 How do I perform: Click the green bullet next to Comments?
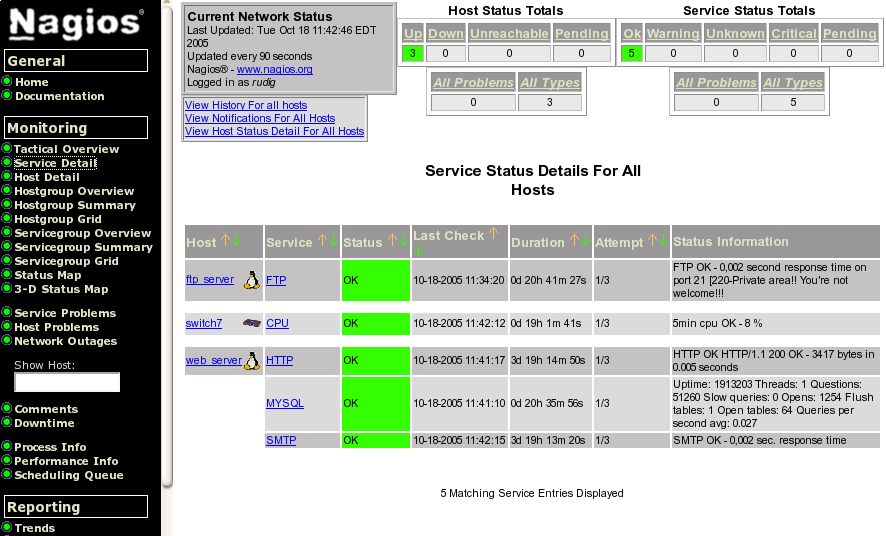click(x=7, y=408)
